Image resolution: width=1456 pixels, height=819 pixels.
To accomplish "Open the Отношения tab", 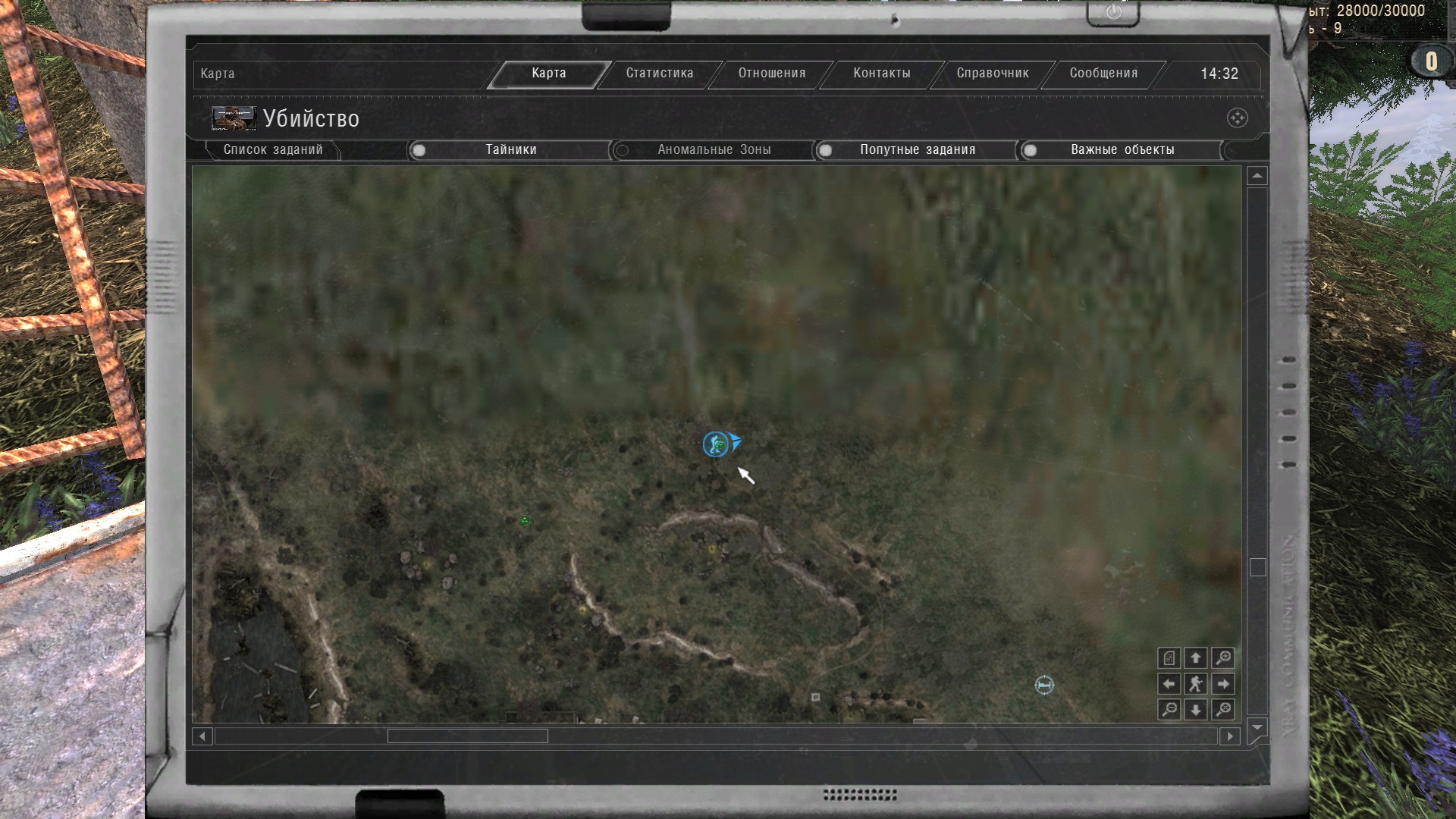I will click(772, 74).
